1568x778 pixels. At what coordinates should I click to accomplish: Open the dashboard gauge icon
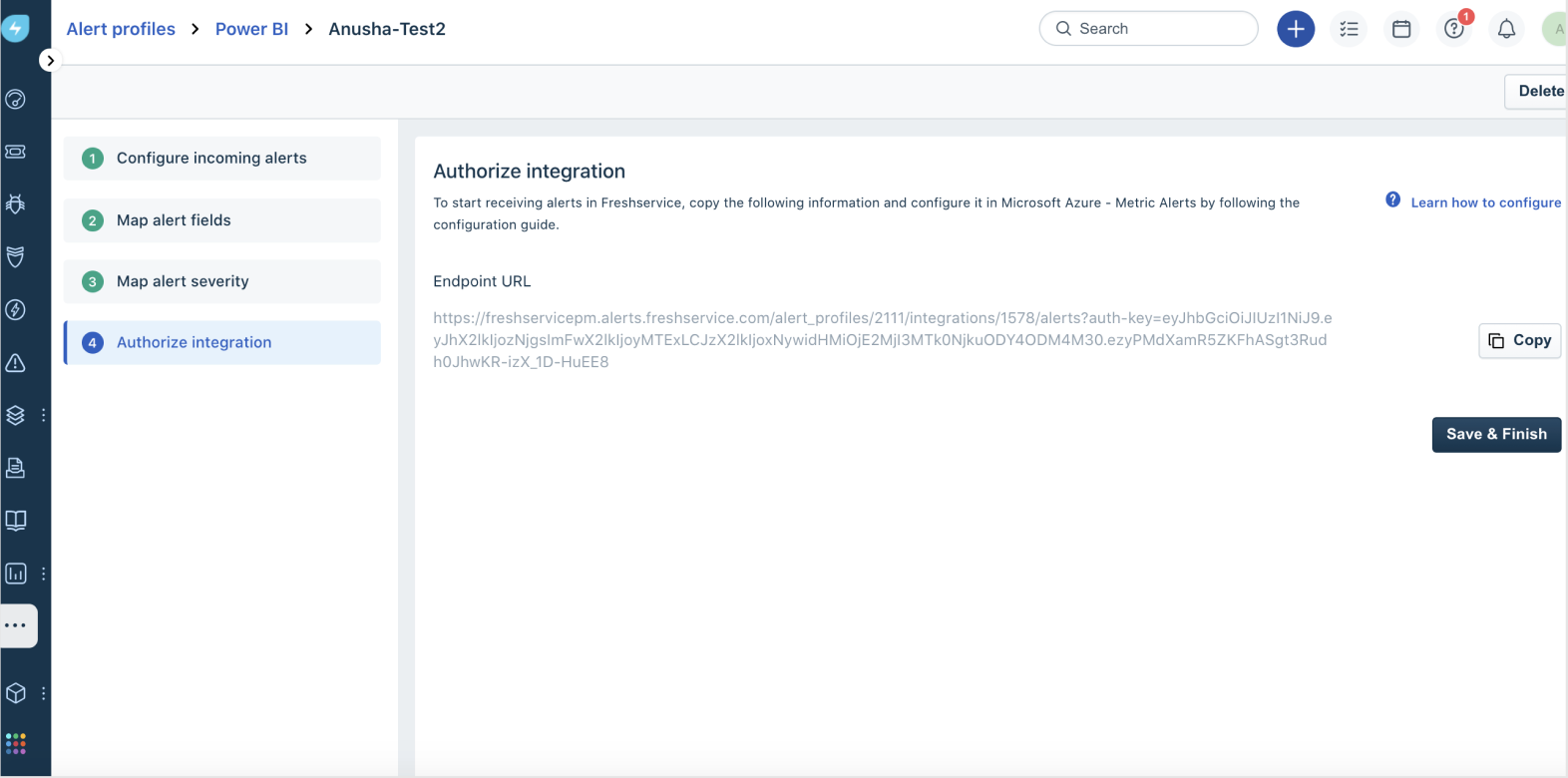16,99
